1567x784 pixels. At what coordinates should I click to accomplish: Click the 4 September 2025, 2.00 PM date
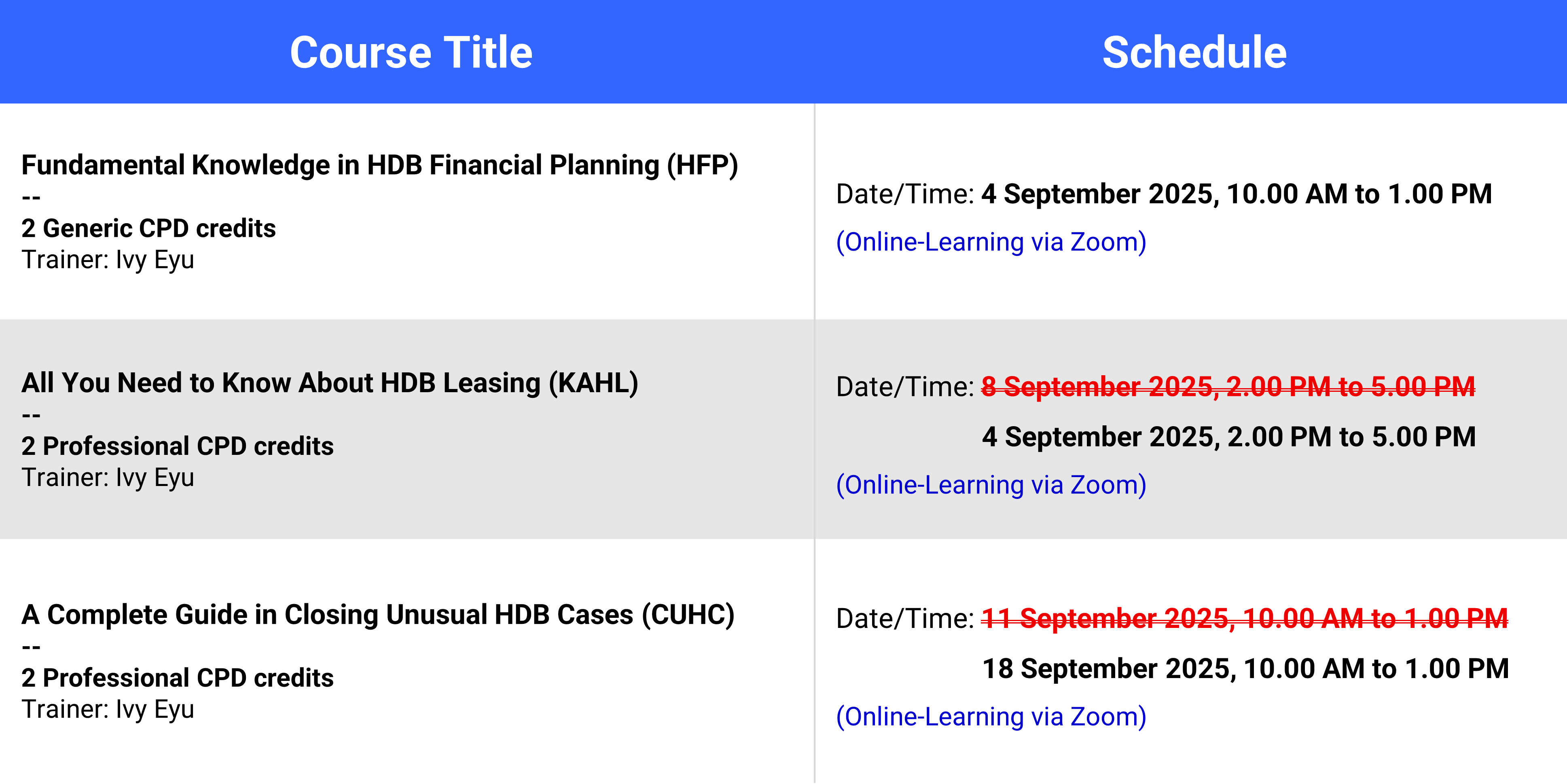pos(1229,437)
